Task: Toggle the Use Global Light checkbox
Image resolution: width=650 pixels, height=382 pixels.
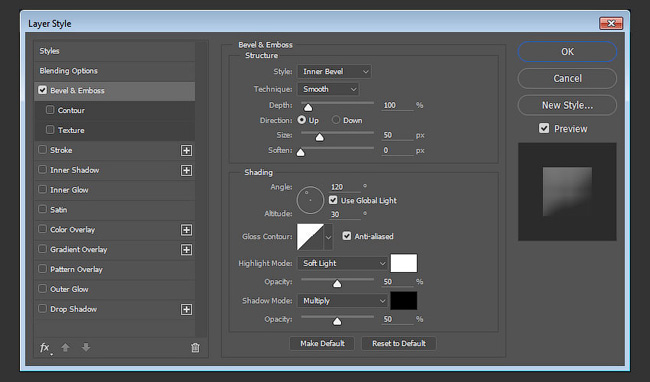Action: point(333,200)
